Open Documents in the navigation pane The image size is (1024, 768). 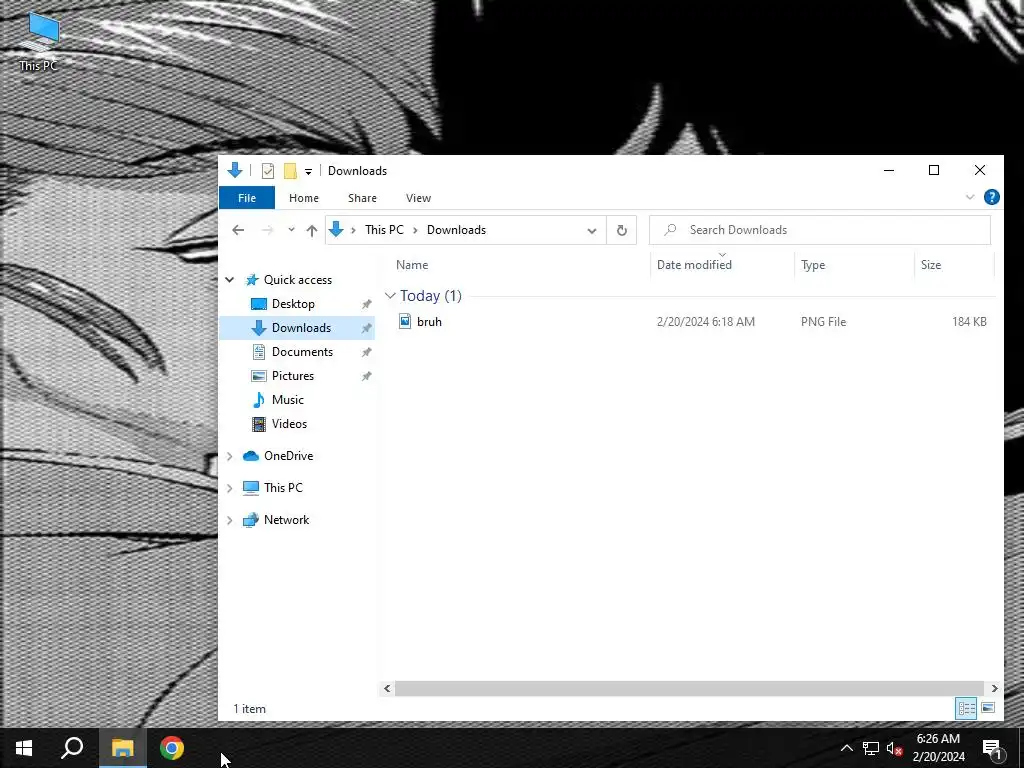click(302, 352)
